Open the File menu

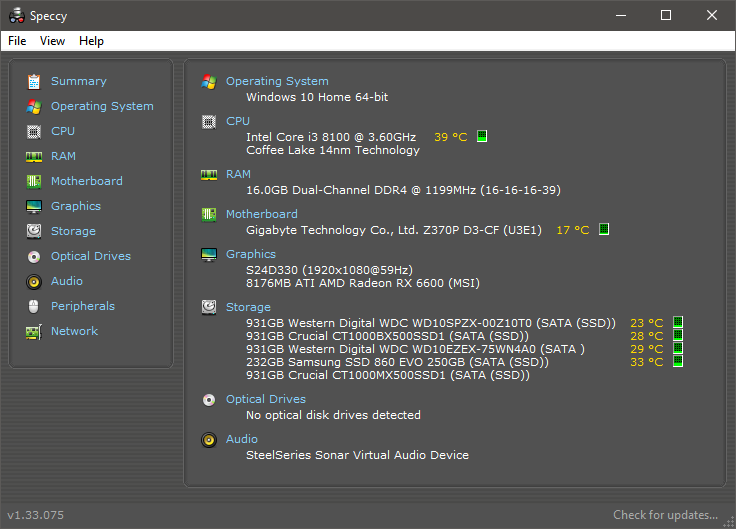click(17, 41)
